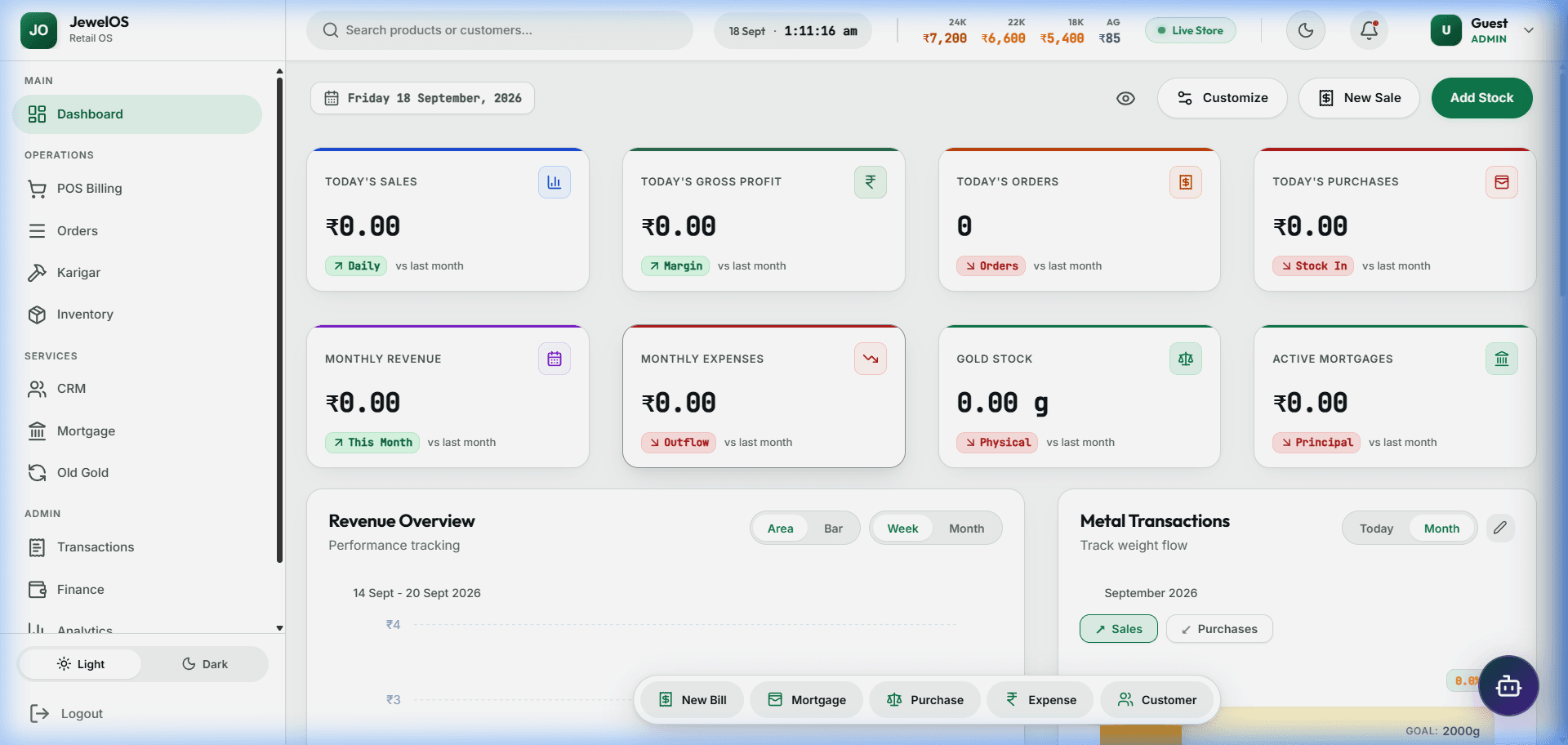Open POS Billing from the sidebar

[x=137, y=189]
